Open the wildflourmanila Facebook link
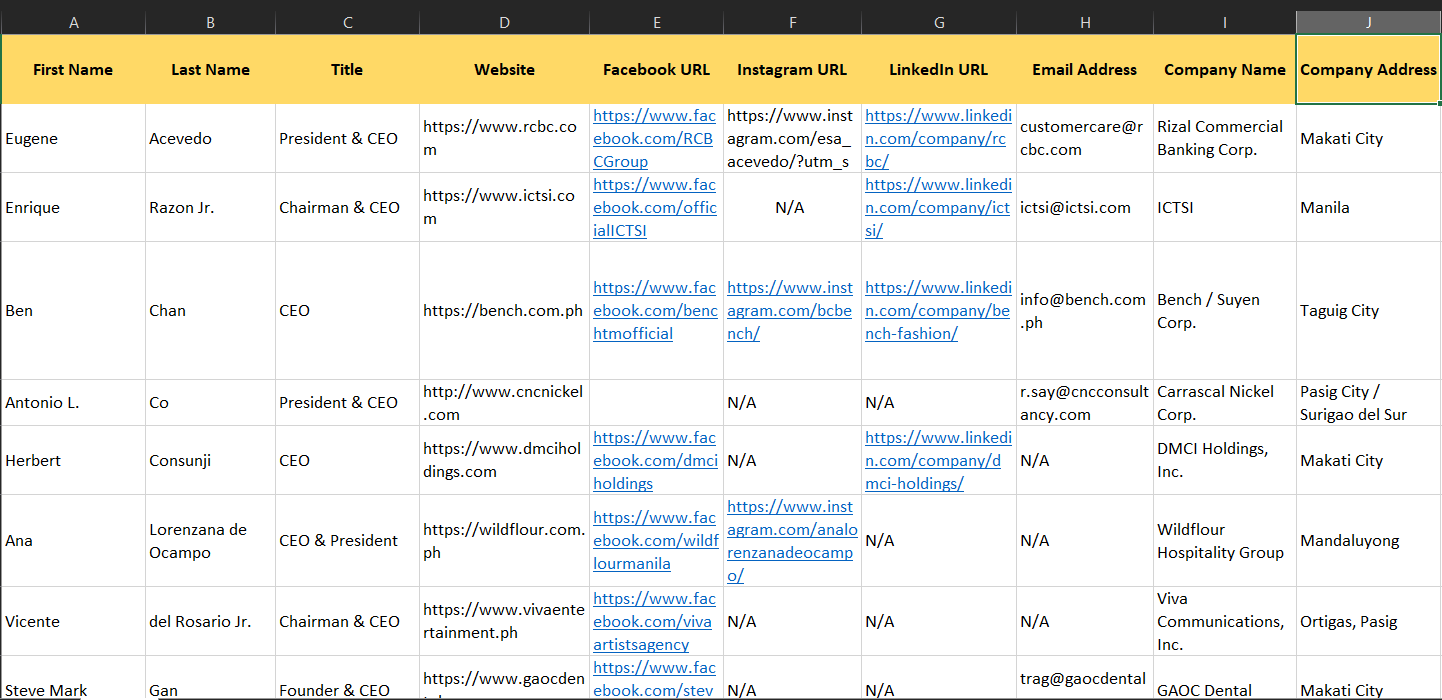The height and width of the screenshot is (700, 1442). pos(654,541)
